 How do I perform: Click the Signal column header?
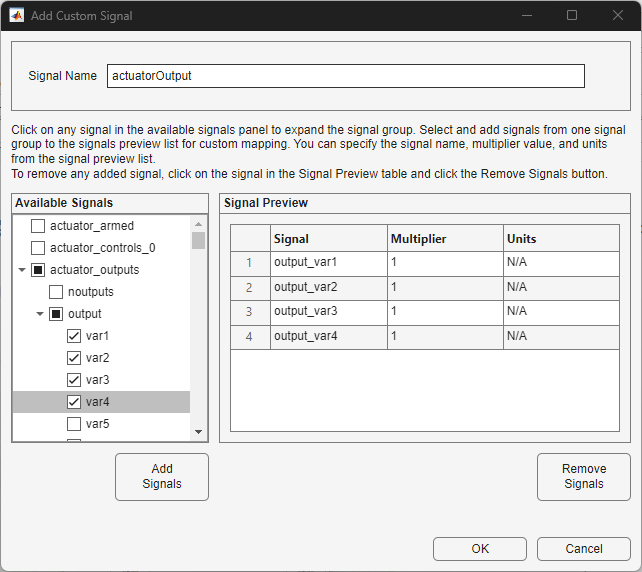(329, 238)
